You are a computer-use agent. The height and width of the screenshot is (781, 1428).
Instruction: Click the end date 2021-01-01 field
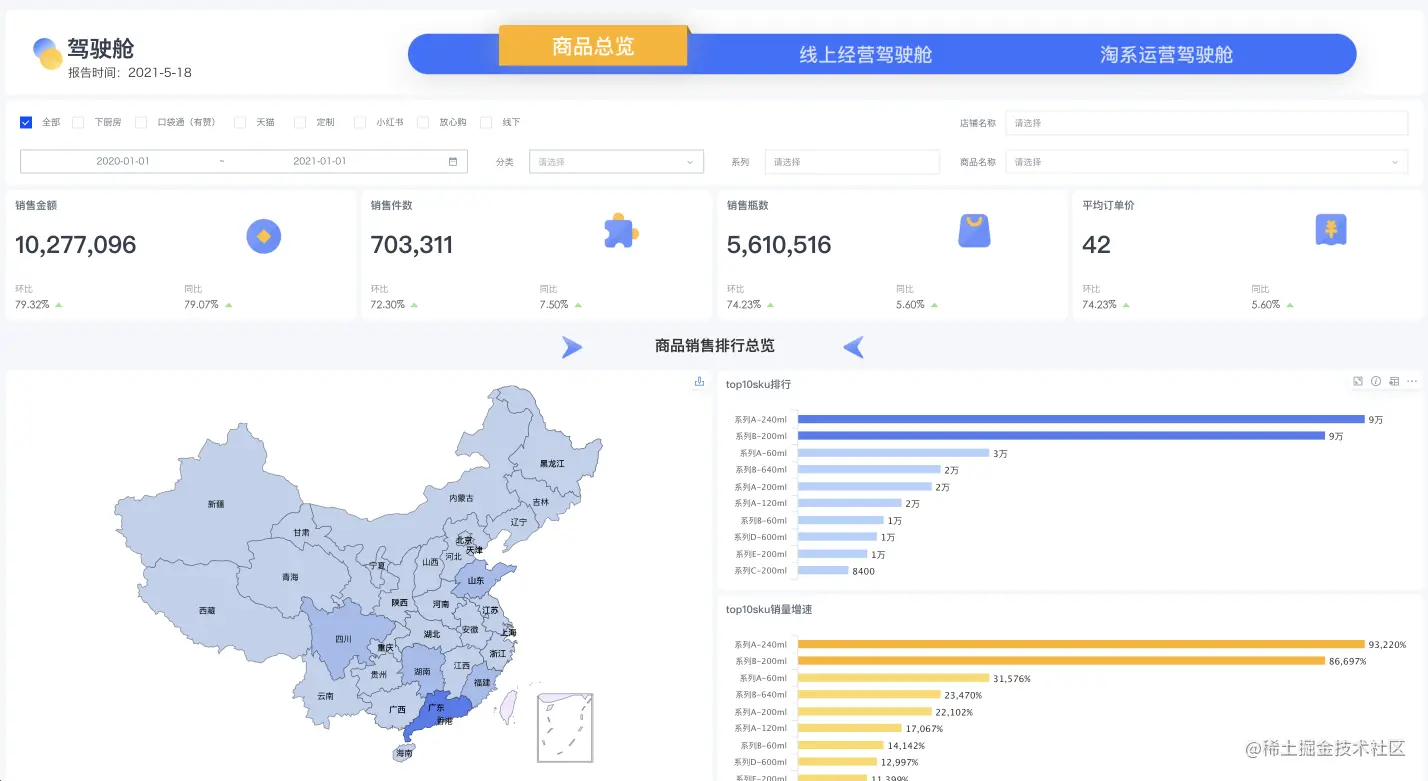pyautogui.click(x=320, y=161)
